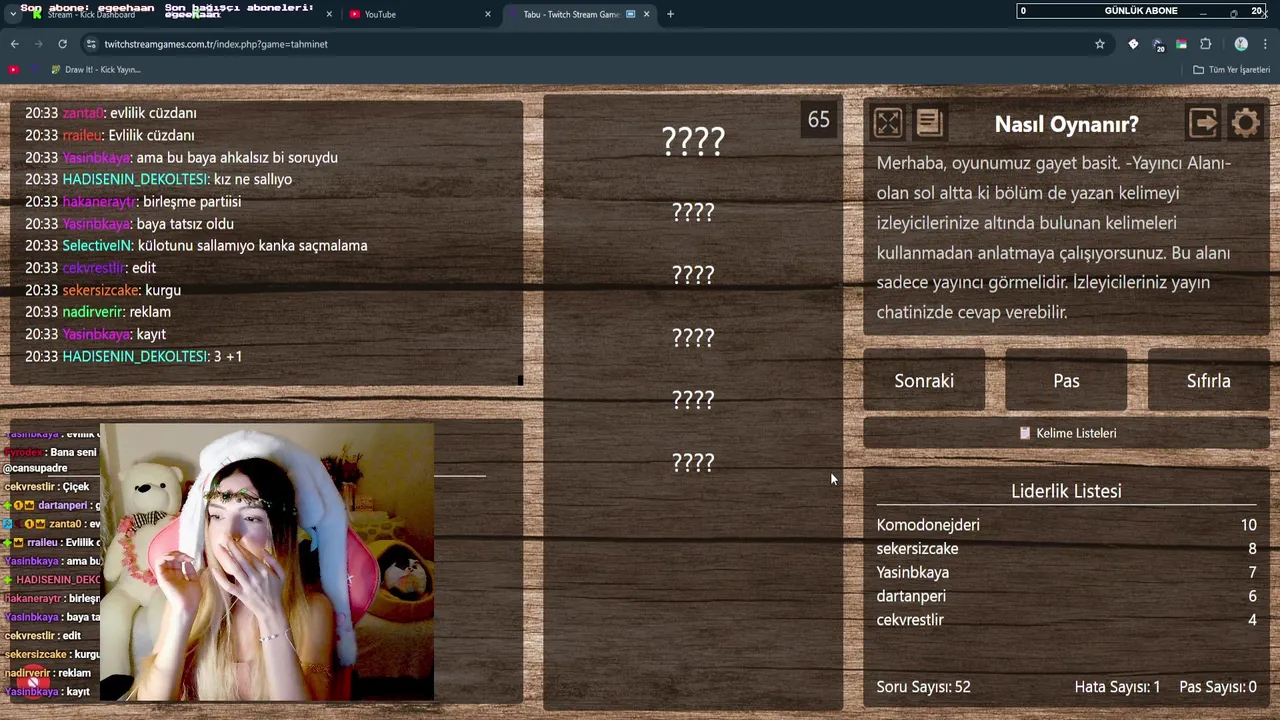Click the Liderlik Listesi heading
Image resolution: width=1280 pixels, height=720 pixels.
point(1066,491)
